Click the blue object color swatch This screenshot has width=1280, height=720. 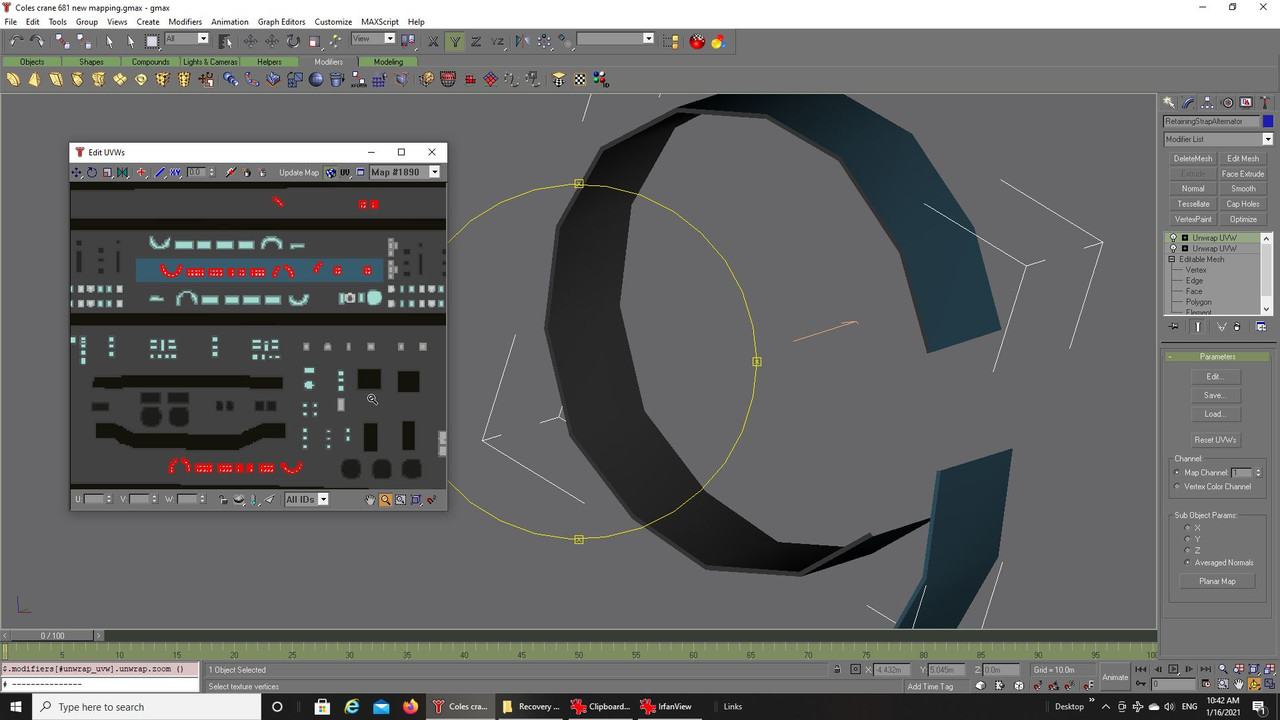tap(1268, 121)
